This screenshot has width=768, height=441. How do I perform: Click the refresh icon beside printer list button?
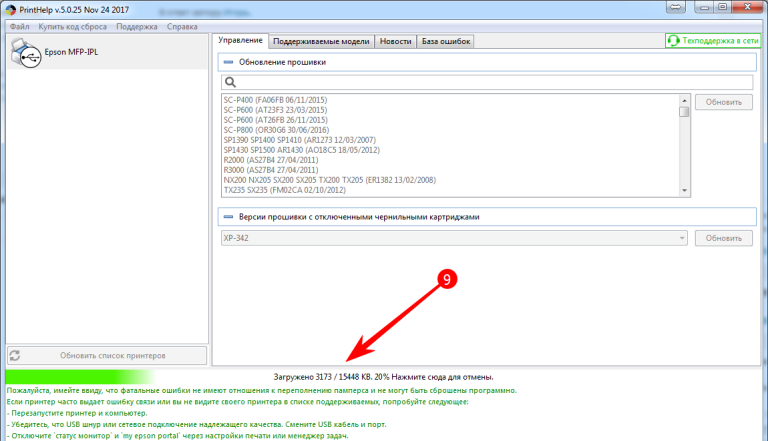click(15, 355)
